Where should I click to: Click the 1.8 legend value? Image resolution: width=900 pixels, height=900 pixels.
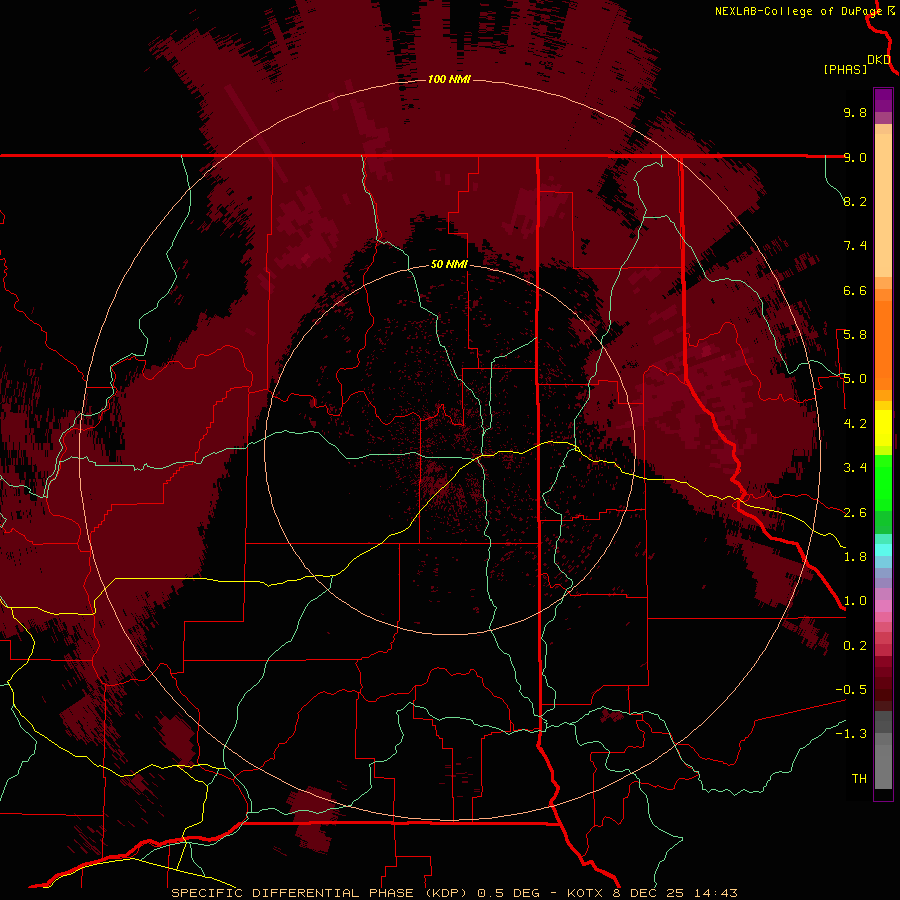pos(855,557)
